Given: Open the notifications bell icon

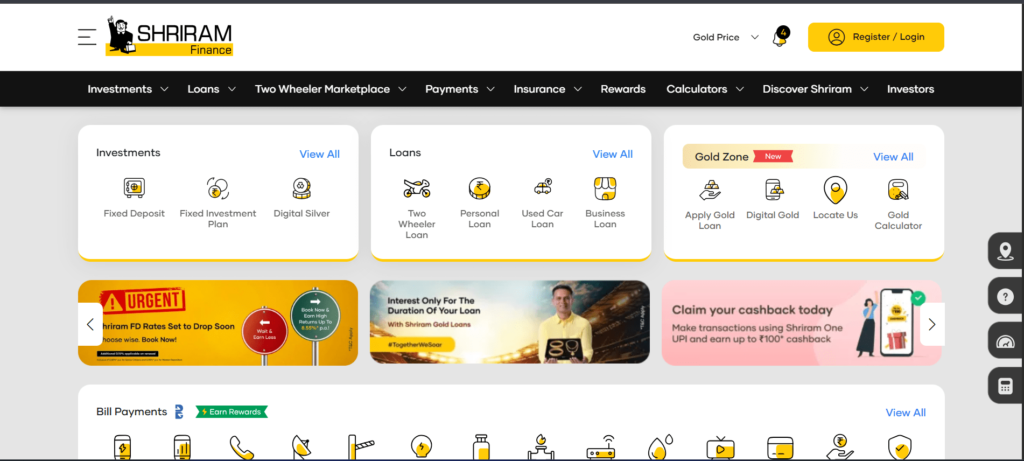Looking at the screenshot, I should pyautogui.click(x=780, y=37).
